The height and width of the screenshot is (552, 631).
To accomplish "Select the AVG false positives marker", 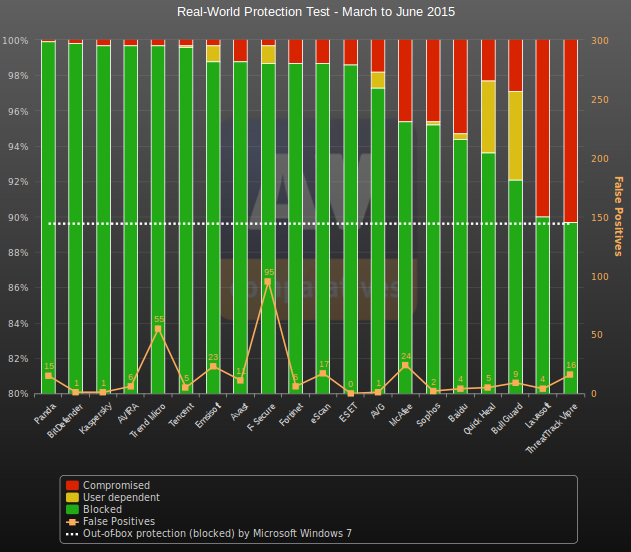I will (378, 392).
